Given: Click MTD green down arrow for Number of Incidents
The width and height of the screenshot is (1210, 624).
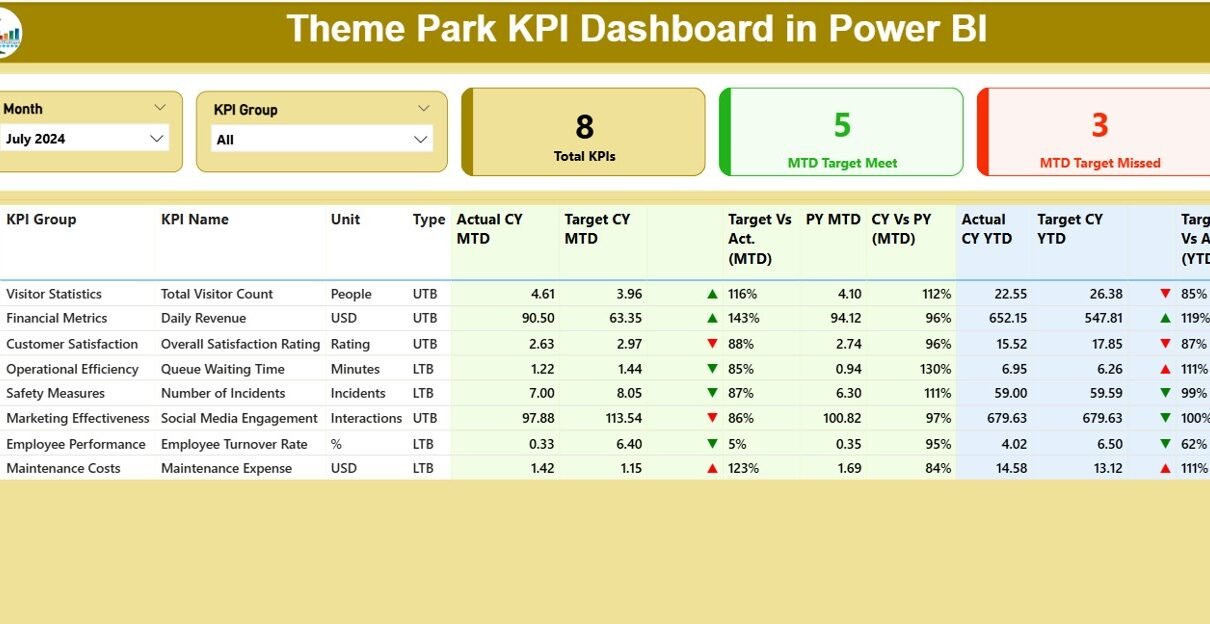Looking at the screenshot, I should tap(712, 393).
